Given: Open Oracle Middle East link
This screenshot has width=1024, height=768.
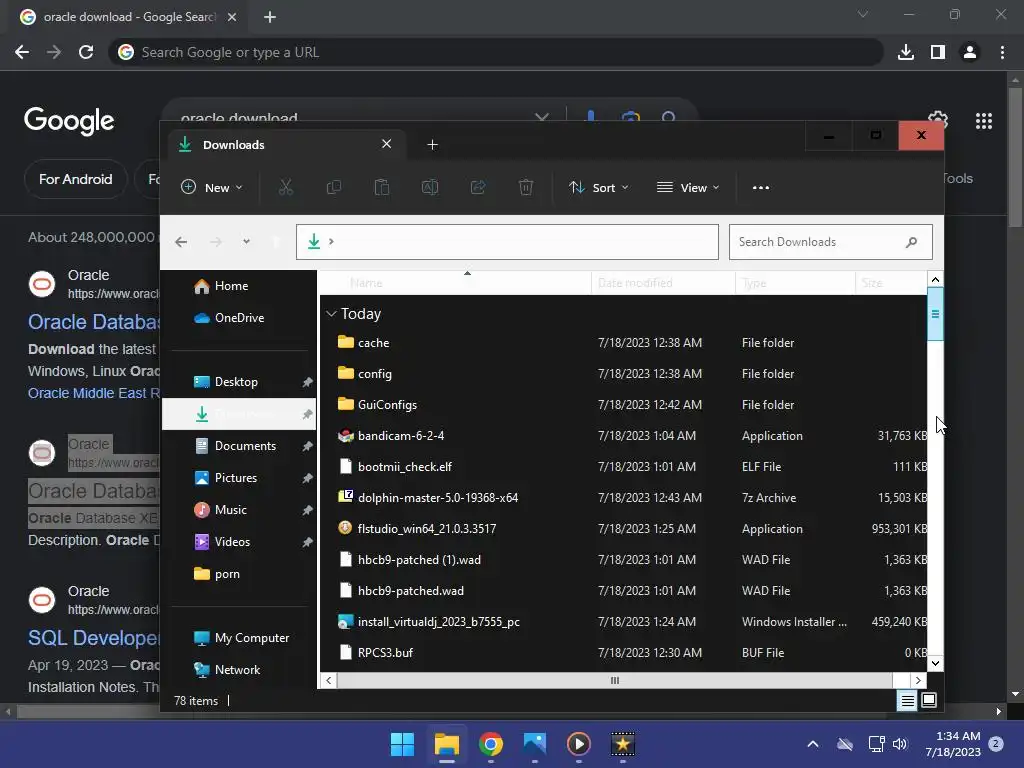Looking at the screenshot, I should (93, 393).
